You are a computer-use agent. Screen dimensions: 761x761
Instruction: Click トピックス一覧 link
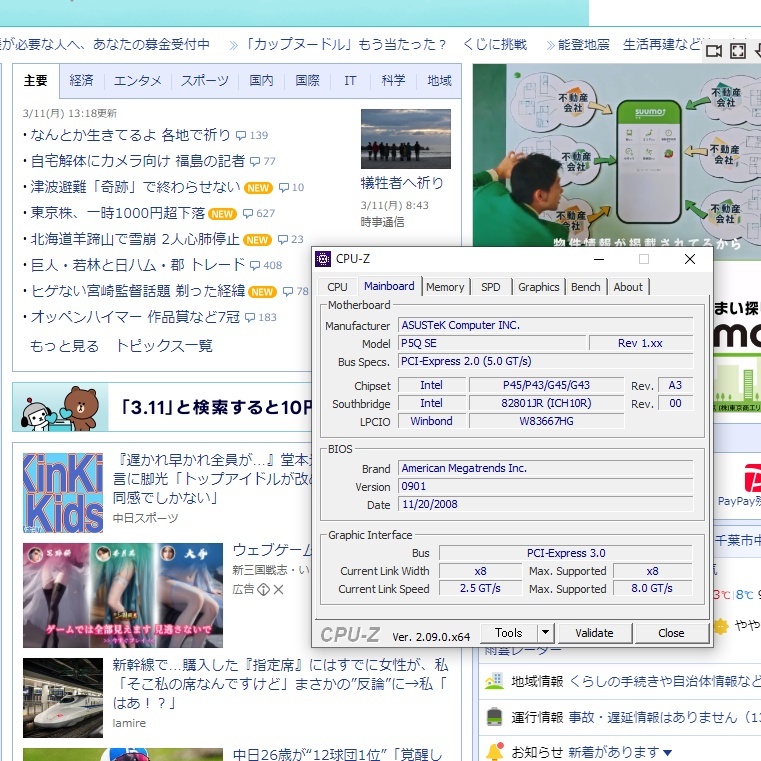(x=164, y=346)
